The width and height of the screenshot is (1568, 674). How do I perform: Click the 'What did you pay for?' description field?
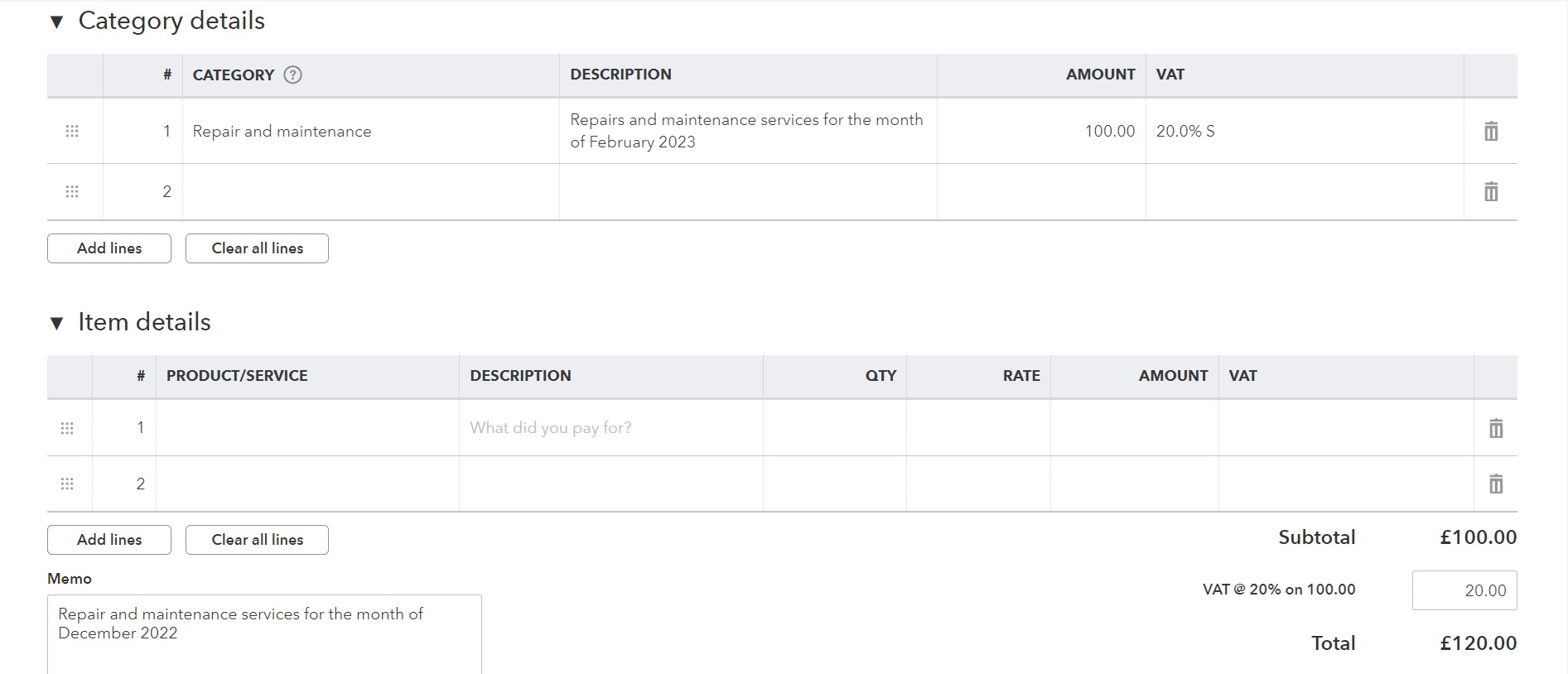pos(610,428)
